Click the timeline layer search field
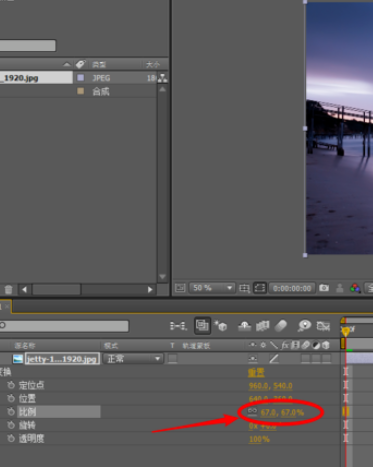This screenshot has height=467, width=373. pos(64,326)
